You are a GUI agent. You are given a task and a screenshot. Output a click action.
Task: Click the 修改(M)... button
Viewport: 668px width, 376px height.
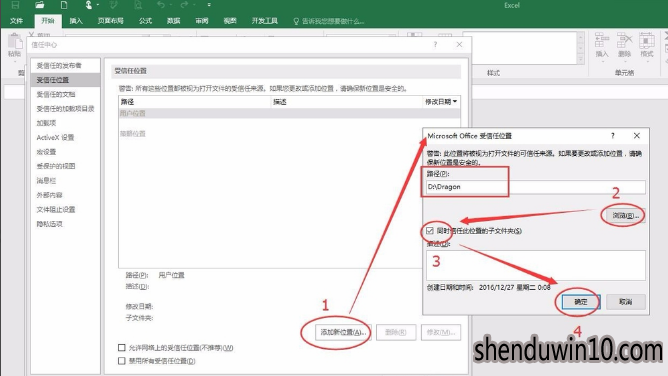[441, 332]
